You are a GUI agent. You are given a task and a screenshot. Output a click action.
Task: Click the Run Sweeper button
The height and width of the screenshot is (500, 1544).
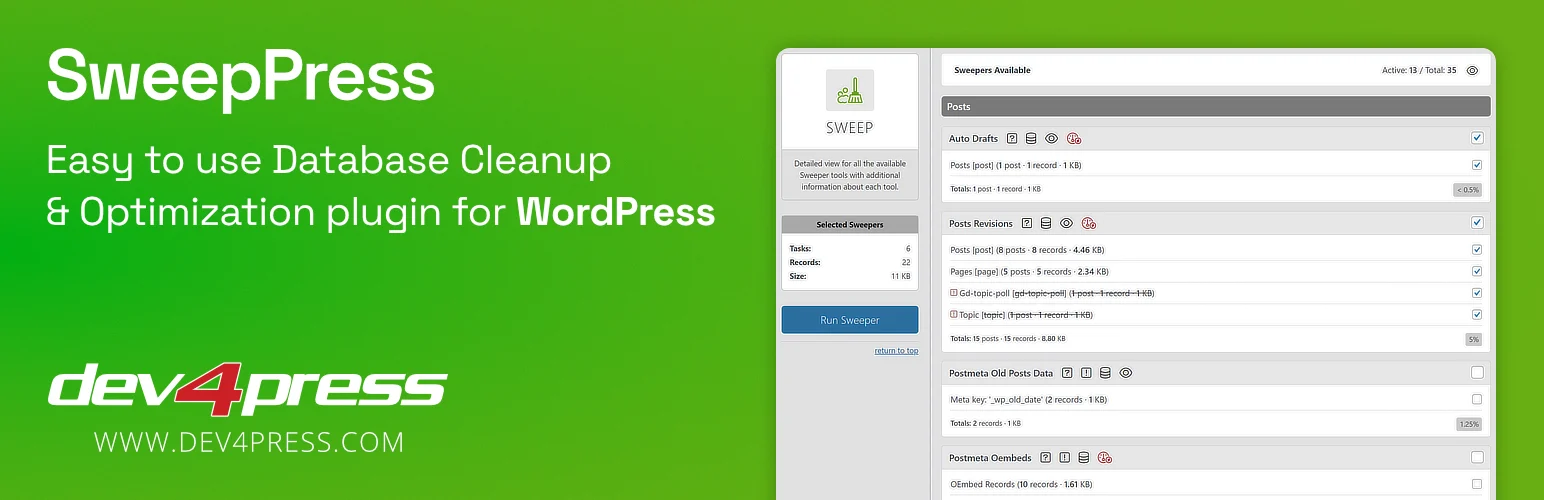(x=849, y=320)
